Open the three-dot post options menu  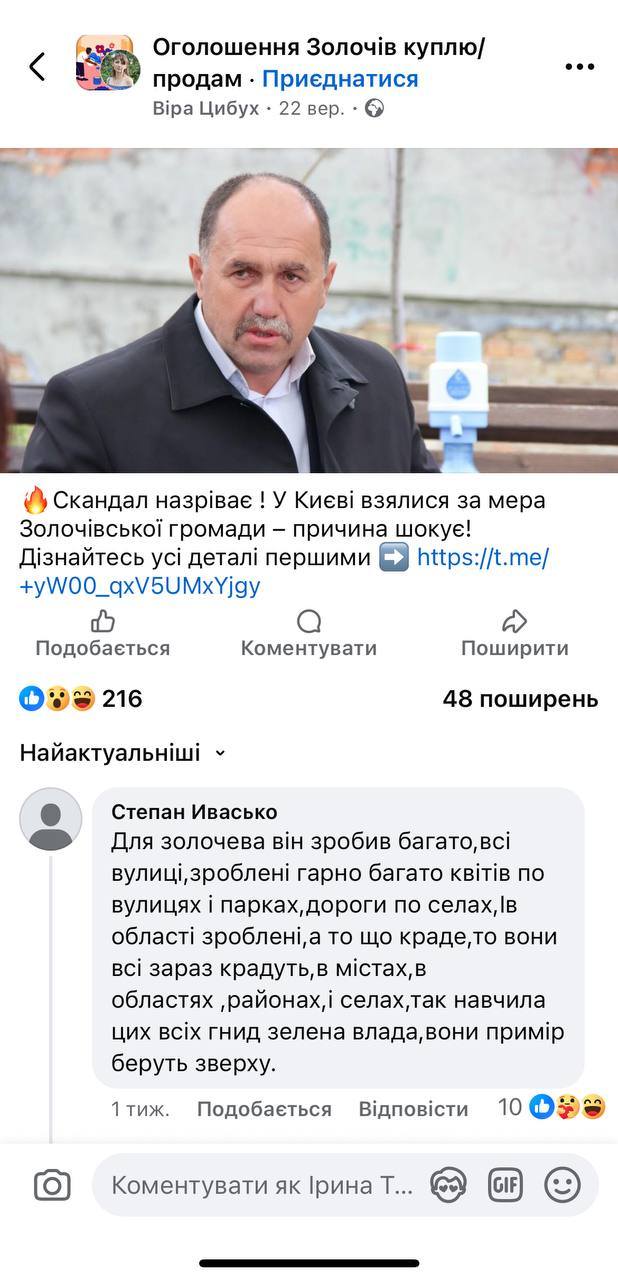[x=580, y=67]
